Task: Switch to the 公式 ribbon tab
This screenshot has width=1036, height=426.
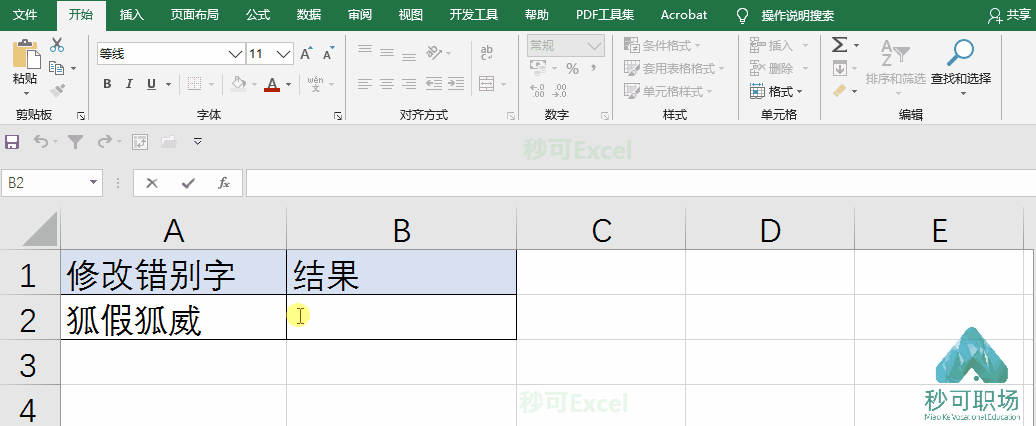Action: [258, 15]
